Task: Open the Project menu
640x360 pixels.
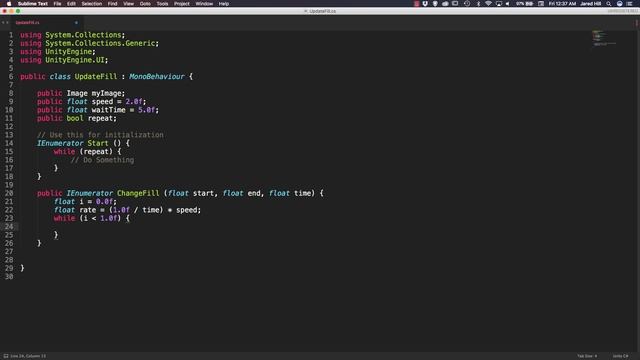Action: pyautogui.click(x=182, y=4)
